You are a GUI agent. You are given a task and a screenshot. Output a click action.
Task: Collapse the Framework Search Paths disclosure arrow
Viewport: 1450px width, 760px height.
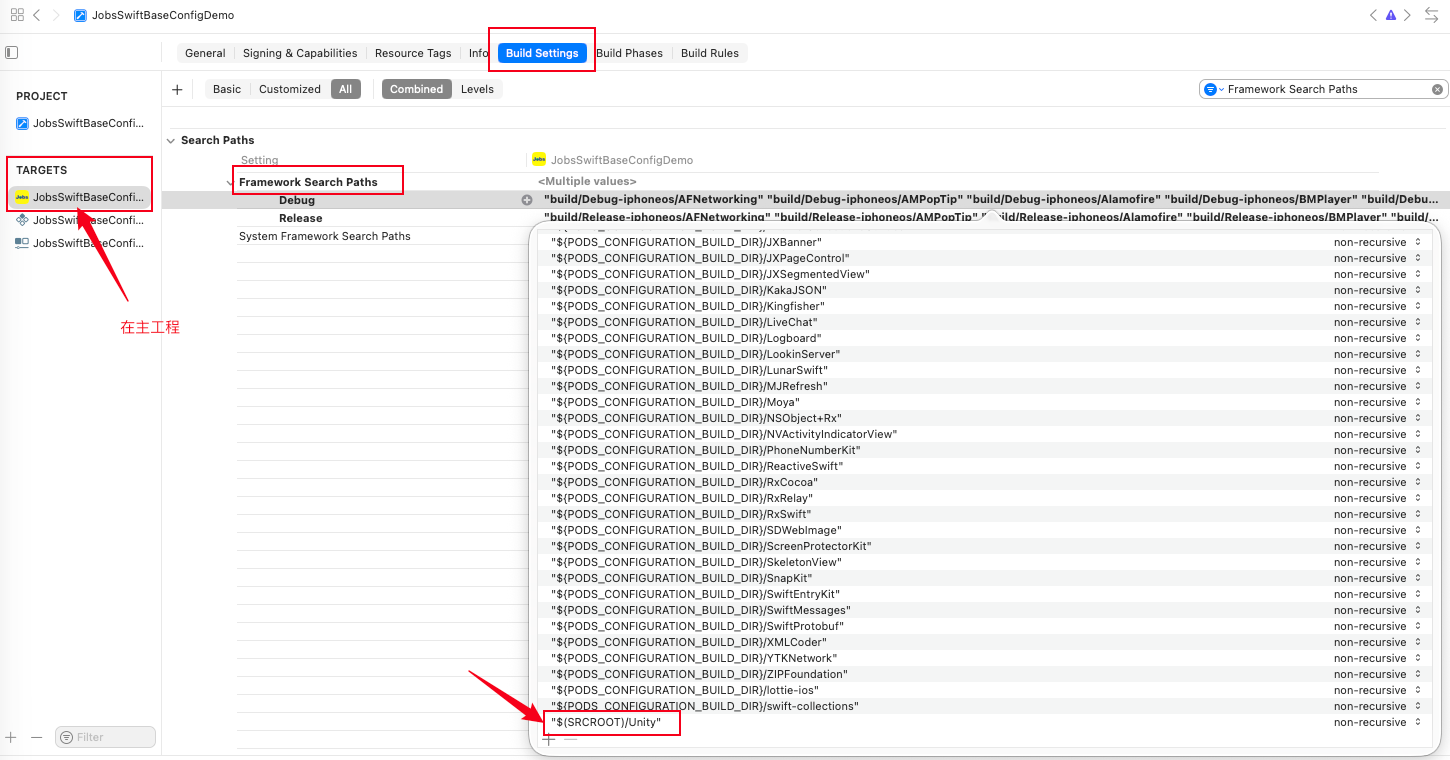click(x=230, y=182)
